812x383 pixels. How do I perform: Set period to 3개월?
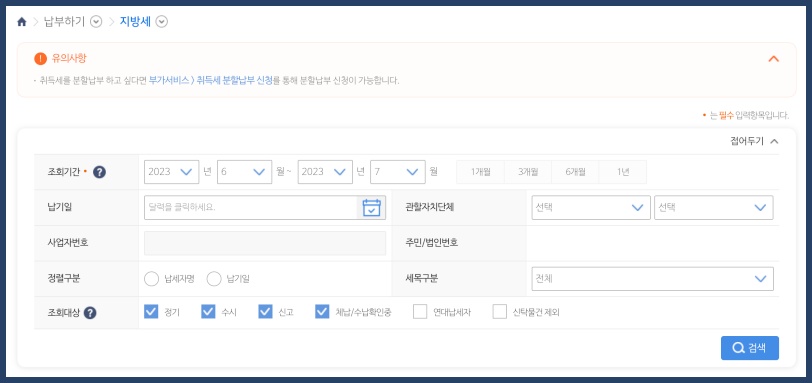pos(528,172)
